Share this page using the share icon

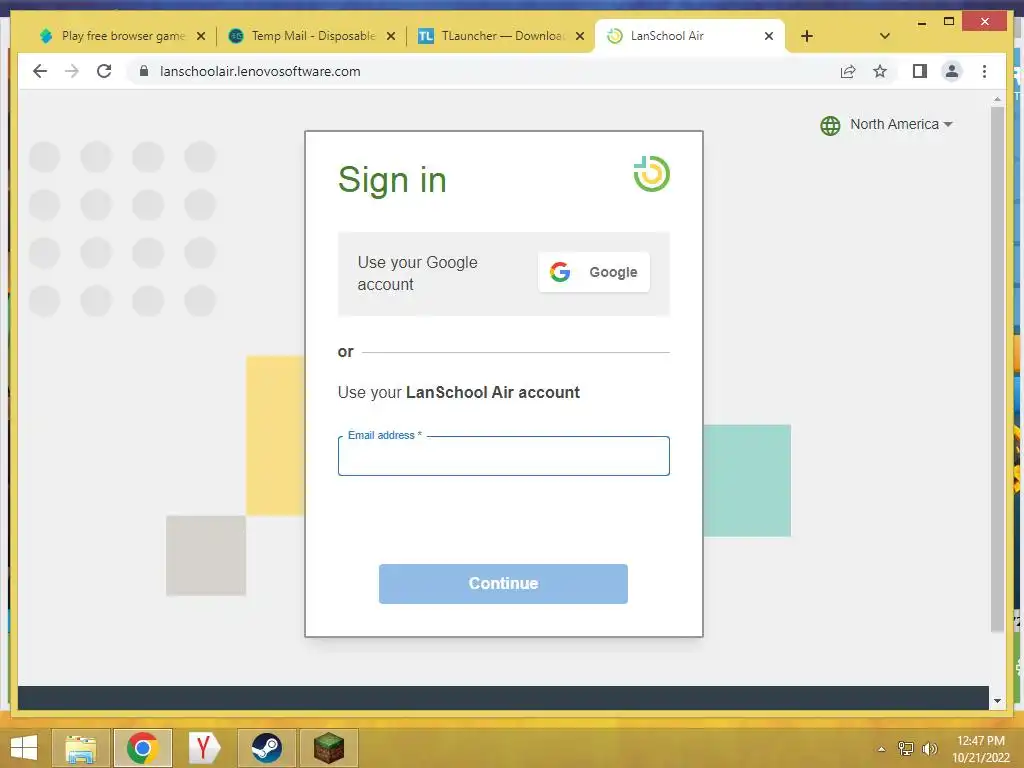tap(848, 71)
